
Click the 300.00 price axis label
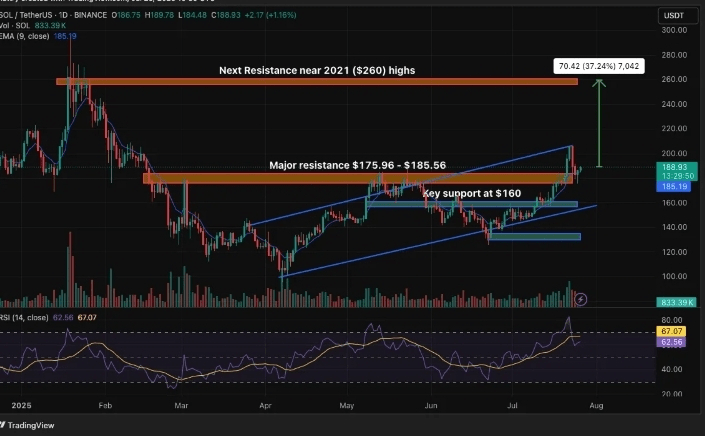tap(674, 31)
